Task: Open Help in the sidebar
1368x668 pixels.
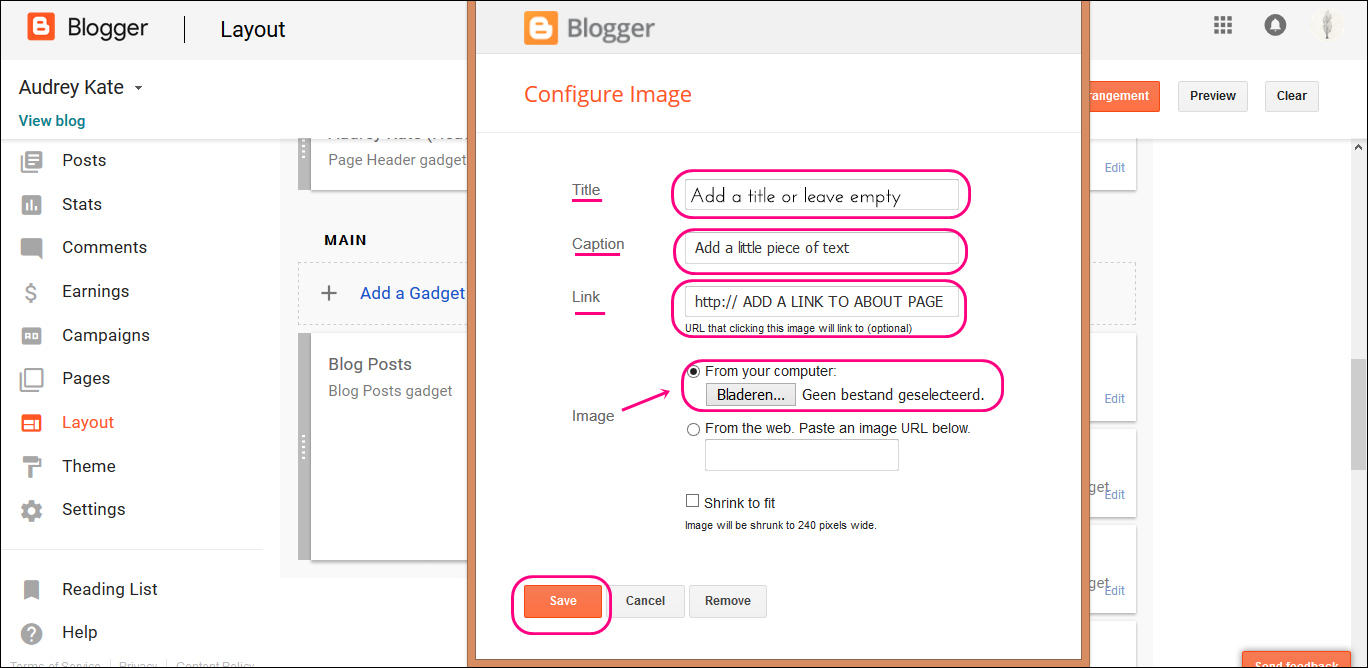Action: pos(80,633)
